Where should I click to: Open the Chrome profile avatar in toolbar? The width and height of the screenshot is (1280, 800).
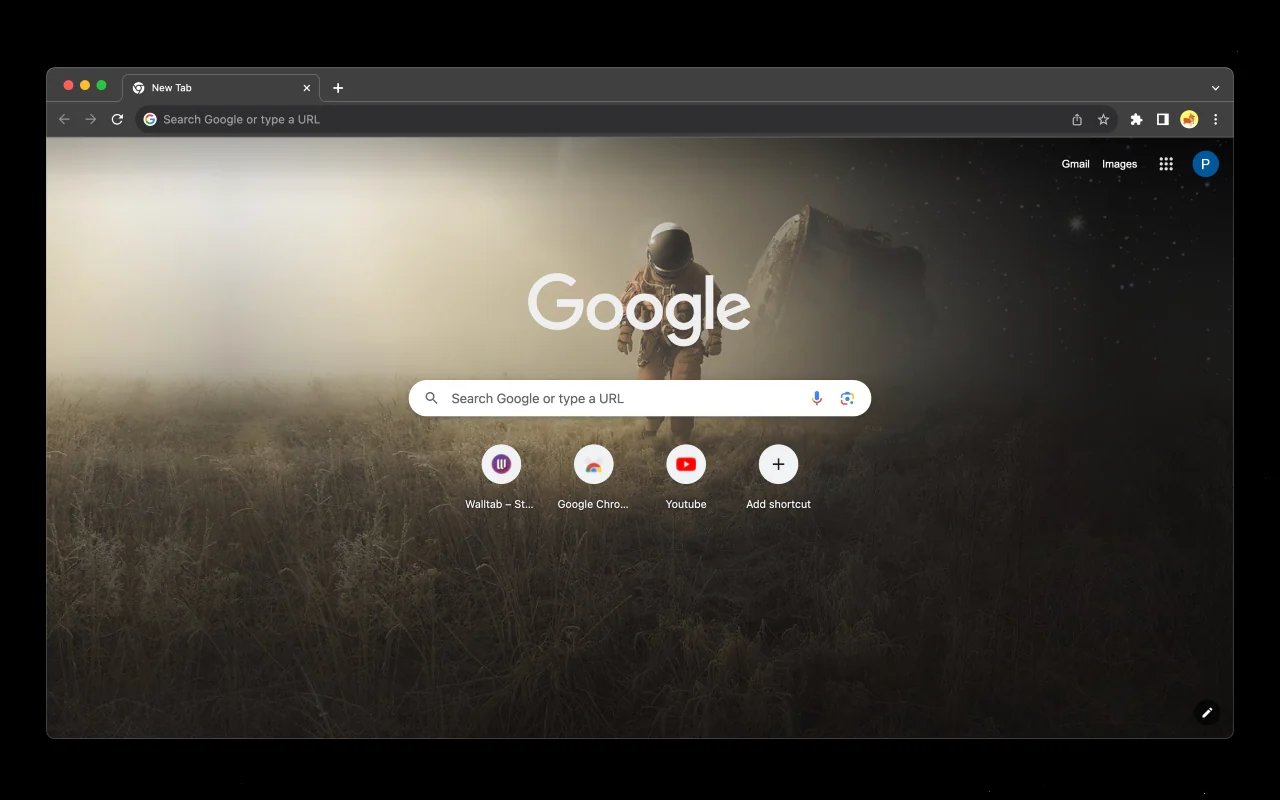point(1189,119)
